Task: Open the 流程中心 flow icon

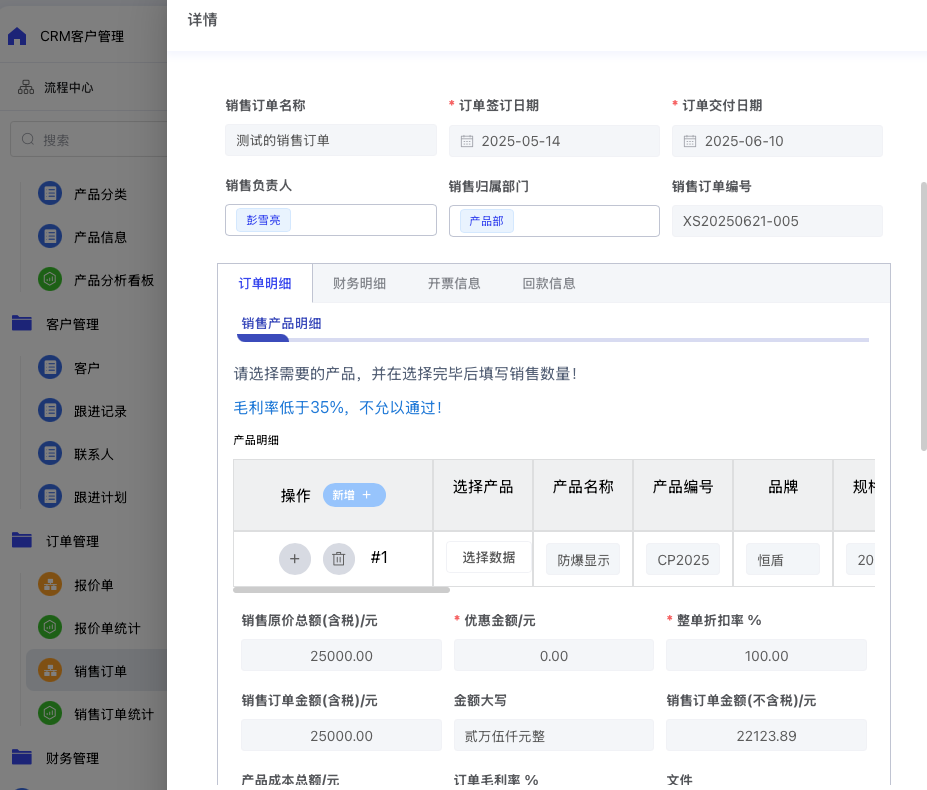Action: click(x=25, y=88)
